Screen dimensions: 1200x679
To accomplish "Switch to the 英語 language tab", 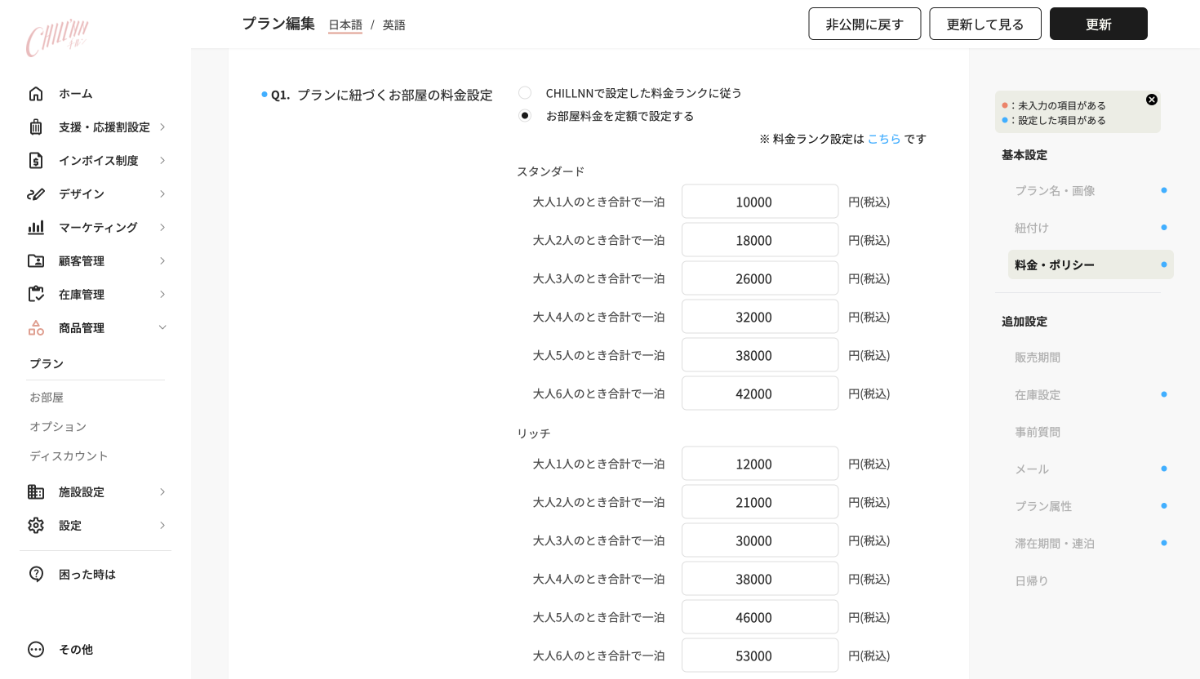I will (394, 24).
